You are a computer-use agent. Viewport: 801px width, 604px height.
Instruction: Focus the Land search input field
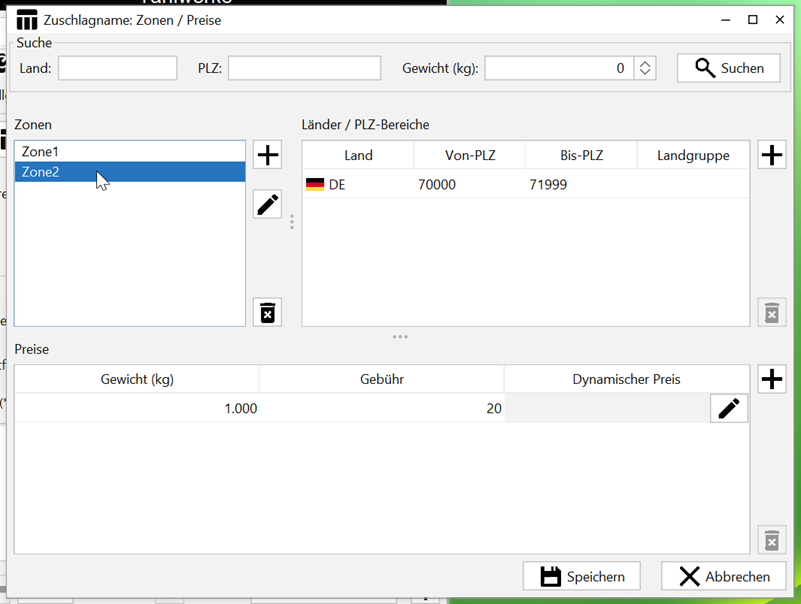(117, 68)
